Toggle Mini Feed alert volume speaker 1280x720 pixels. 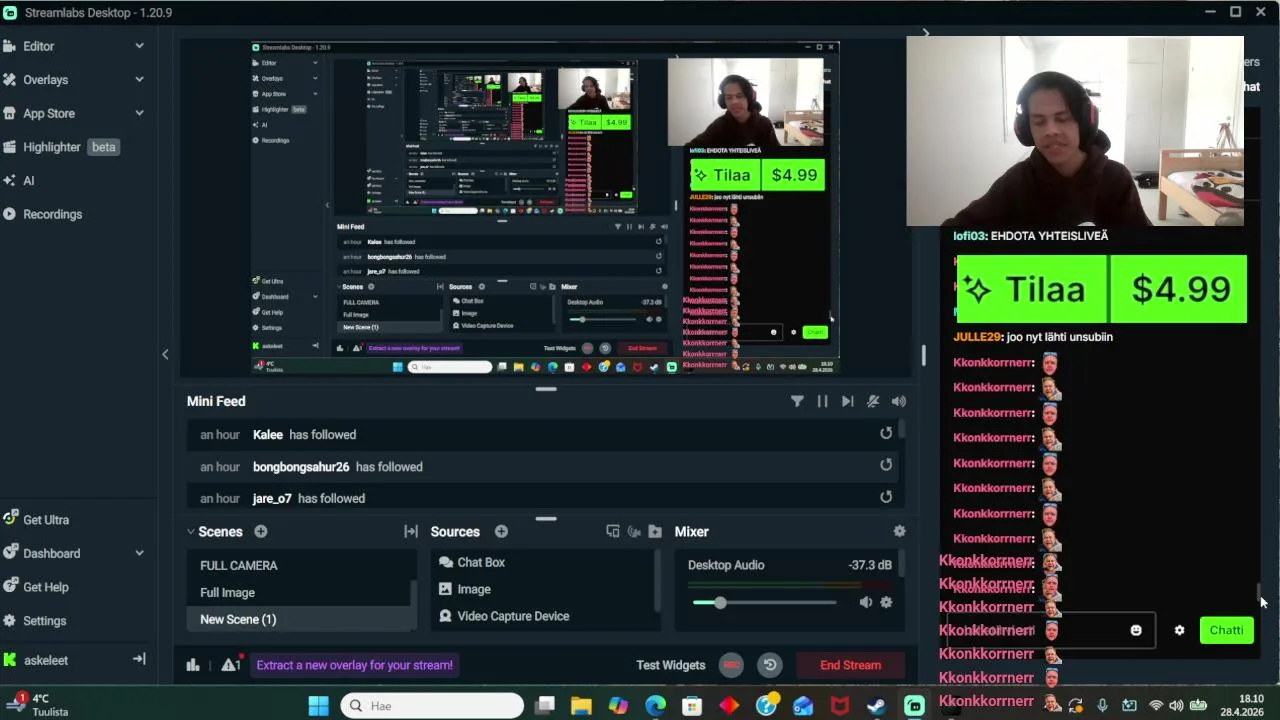pyautogui.click(x=899, y=401)
